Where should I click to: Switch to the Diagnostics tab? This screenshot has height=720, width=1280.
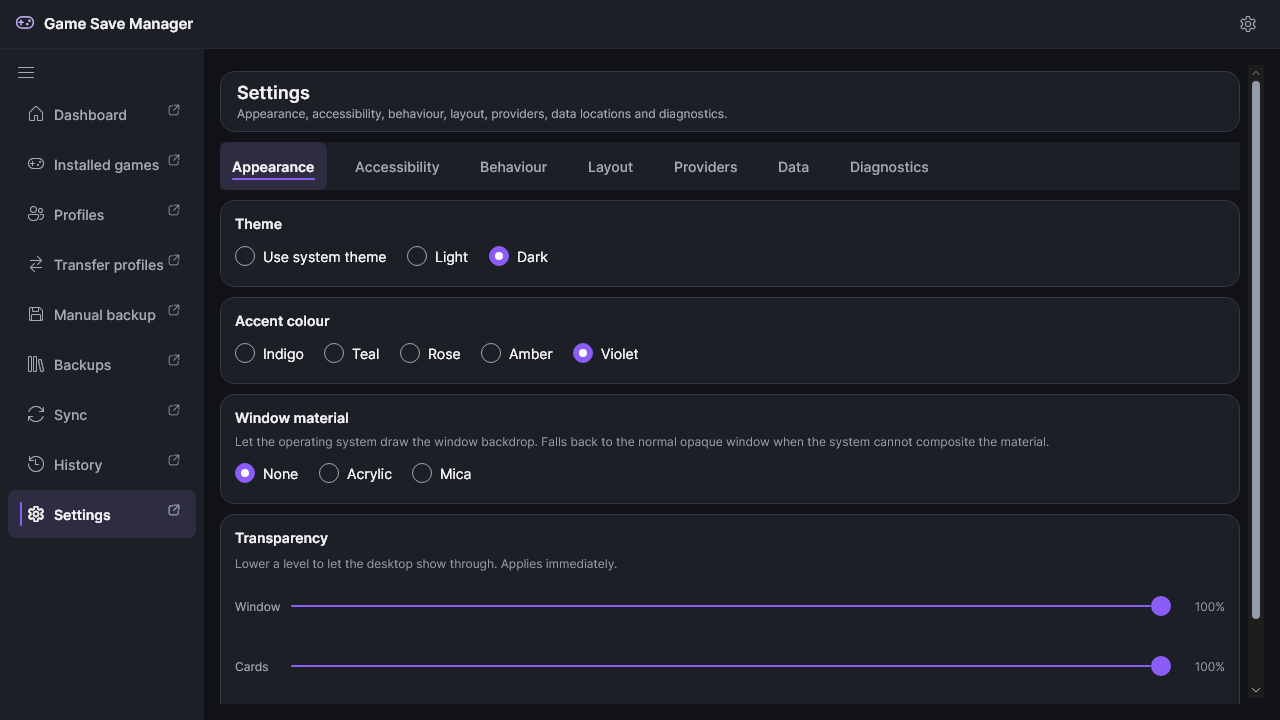pos(889,167)
